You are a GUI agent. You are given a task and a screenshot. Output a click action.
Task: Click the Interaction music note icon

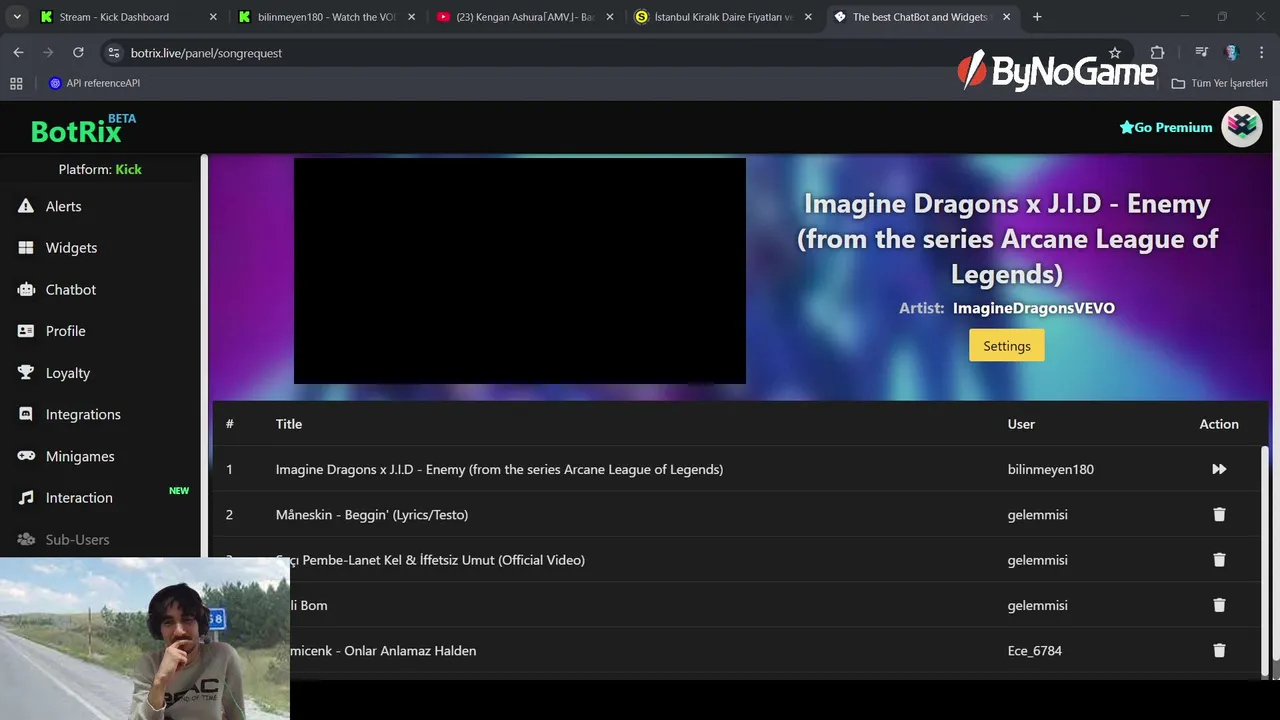point(26,498)
